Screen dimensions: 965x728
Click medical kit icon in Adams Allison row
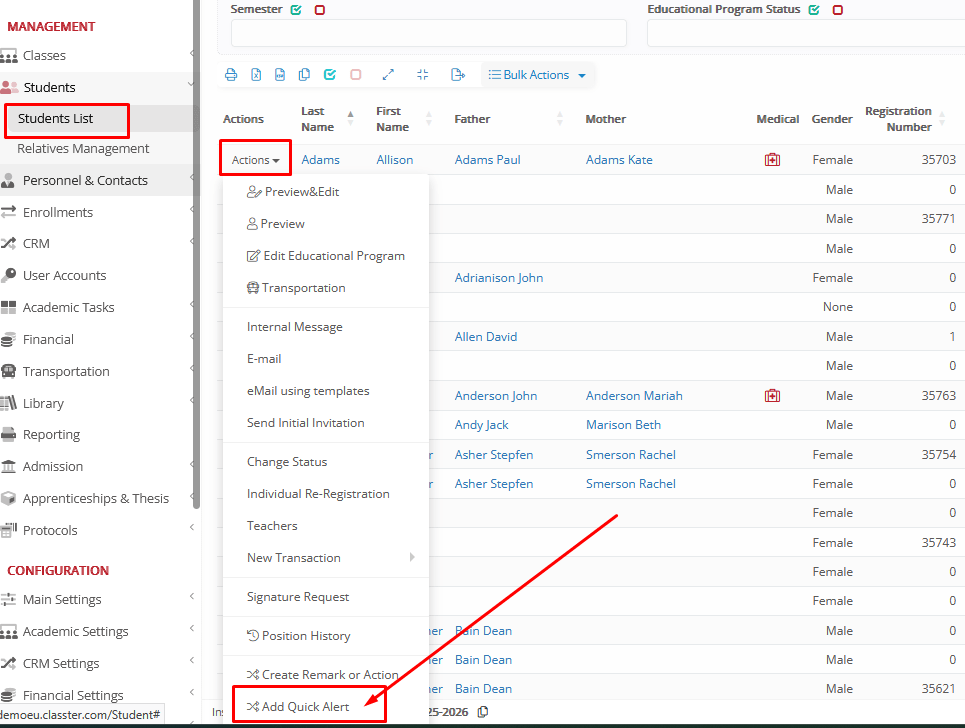(772, 160)
